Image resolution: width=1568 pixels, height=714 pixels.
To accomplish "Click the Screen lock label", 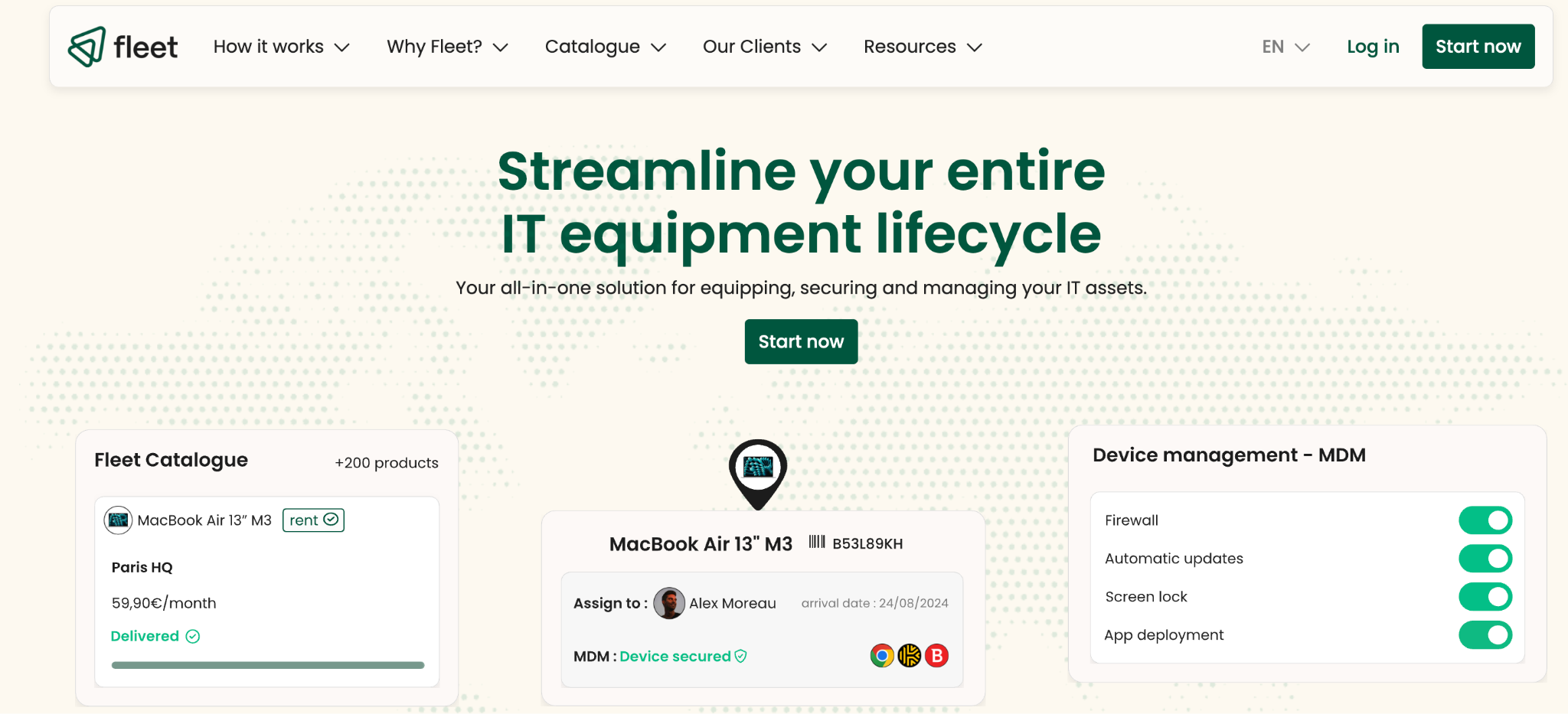I will coord(1146,597).
